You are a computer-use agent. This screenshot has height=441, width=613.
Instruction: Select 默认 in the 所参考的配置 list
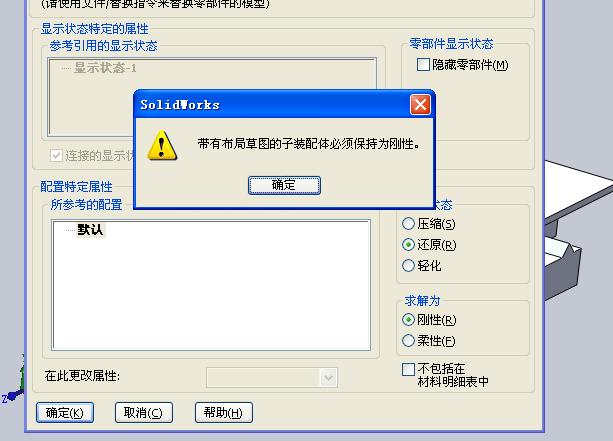click(90, 229)
